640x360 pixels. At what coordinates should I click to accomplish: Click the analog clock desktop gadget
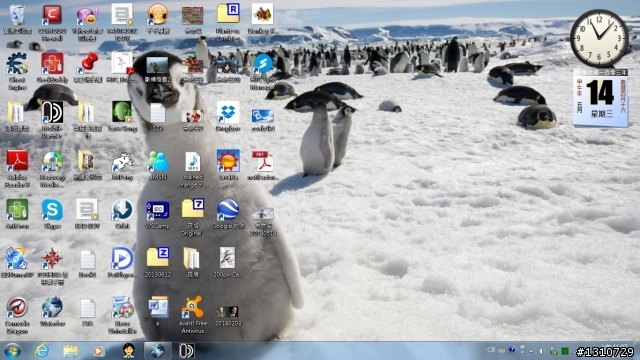(599, 38)
